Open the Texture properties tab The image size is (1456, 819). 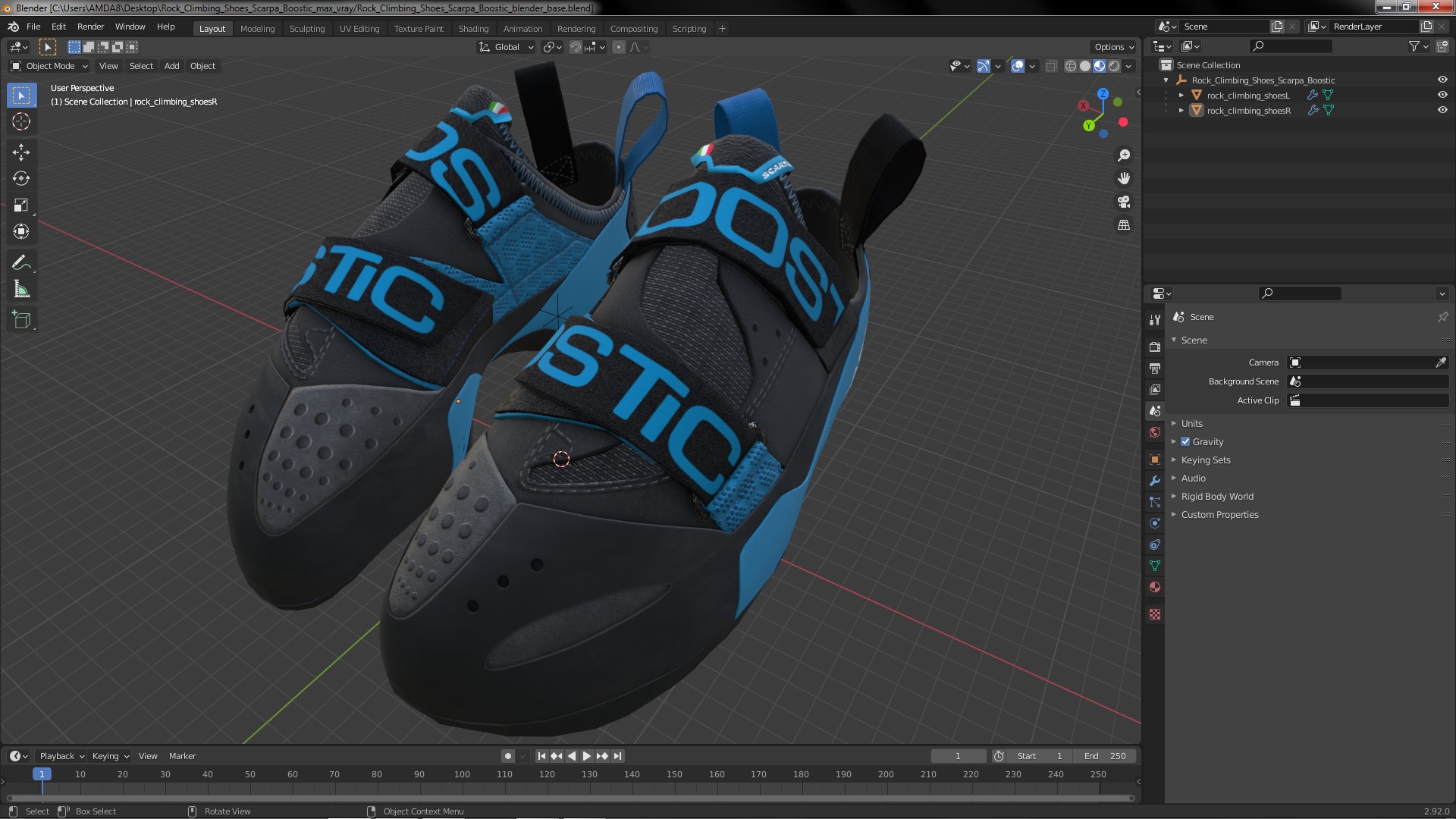[x=1155, y=614]
